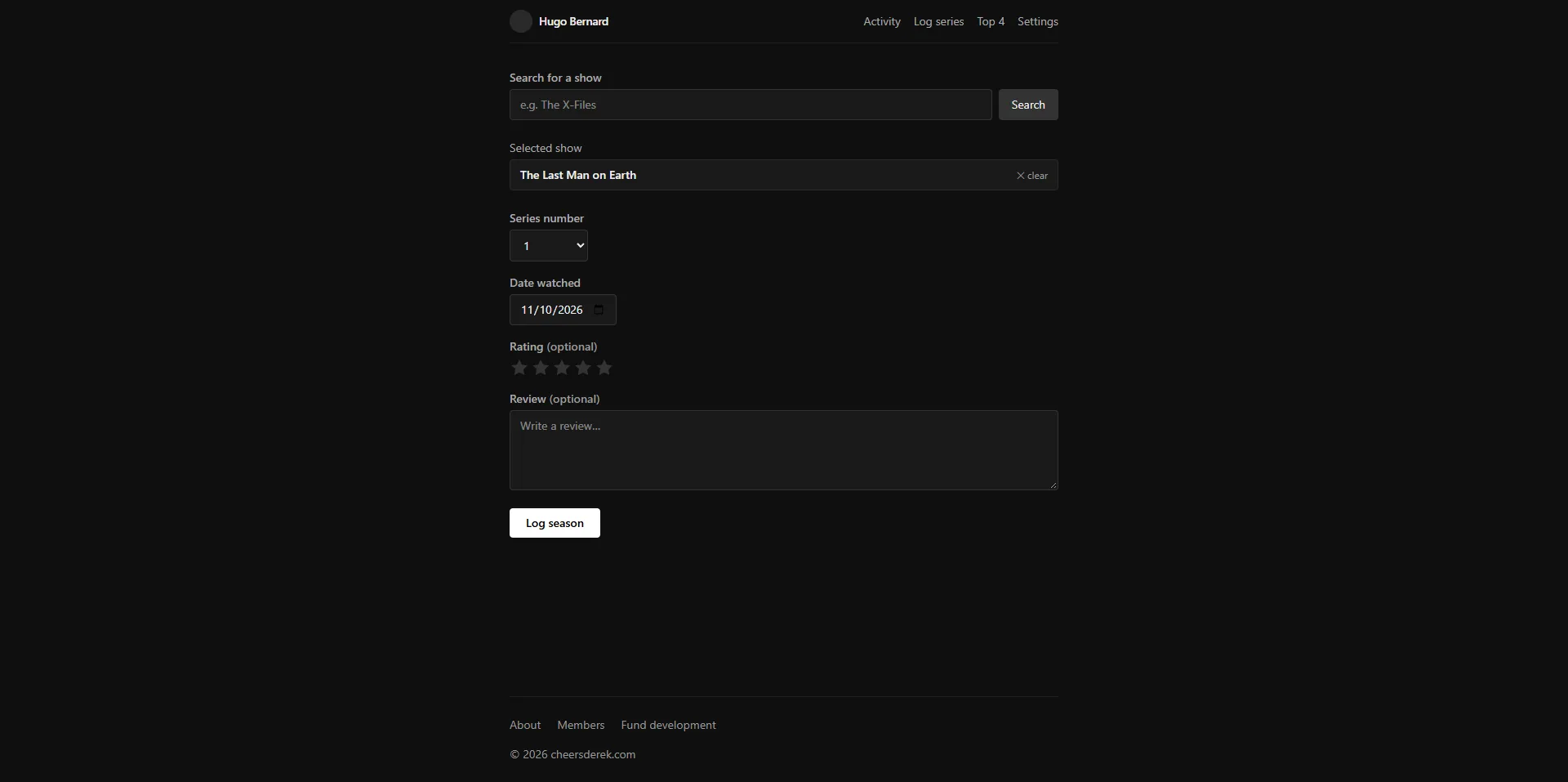1568x782 pixels.
Task: Click the Hugo Bernard profile name
Action: (x=573, y=21)
